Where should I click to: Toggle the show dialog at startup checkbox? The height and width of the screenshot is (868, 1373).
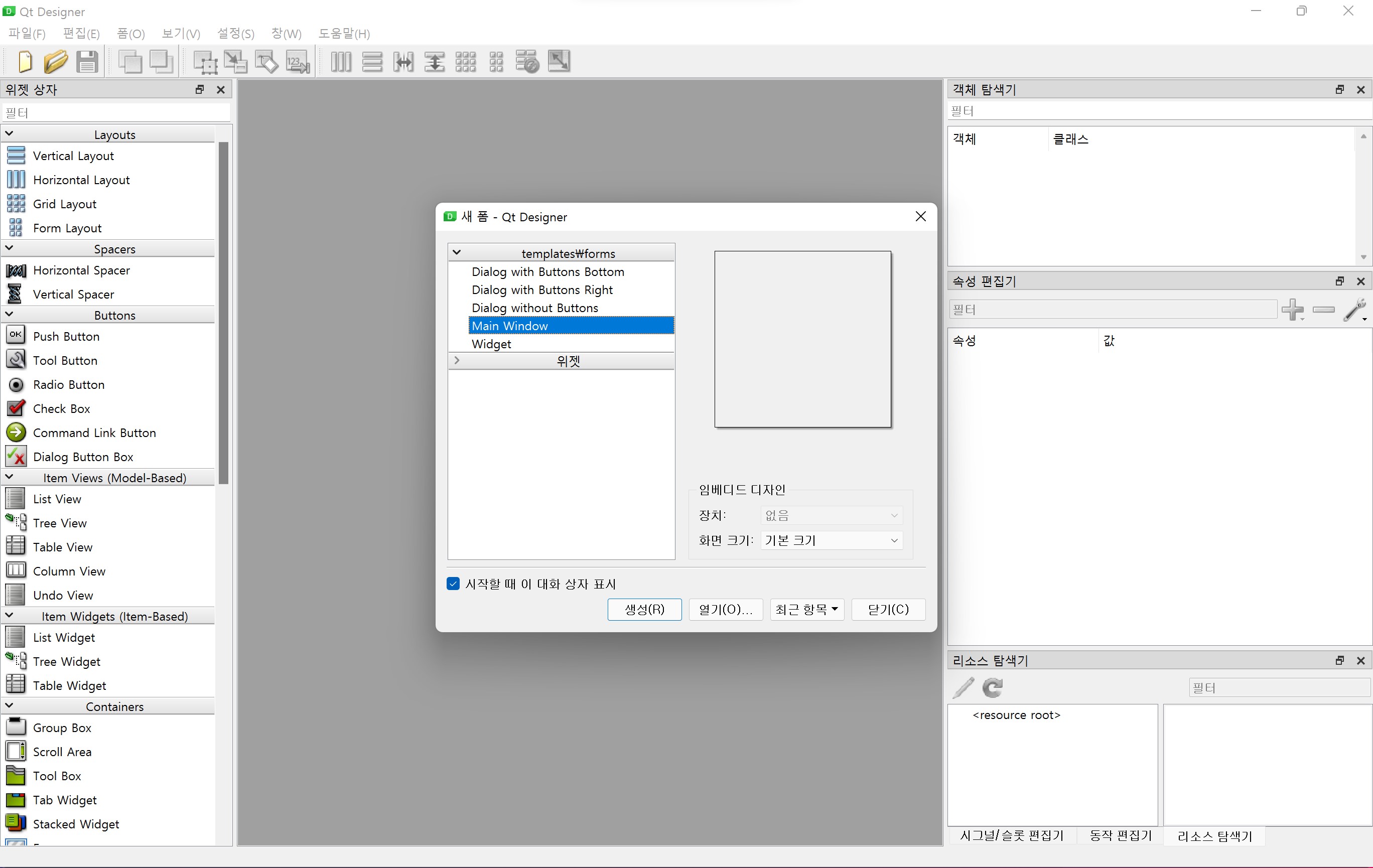[453, 584]
